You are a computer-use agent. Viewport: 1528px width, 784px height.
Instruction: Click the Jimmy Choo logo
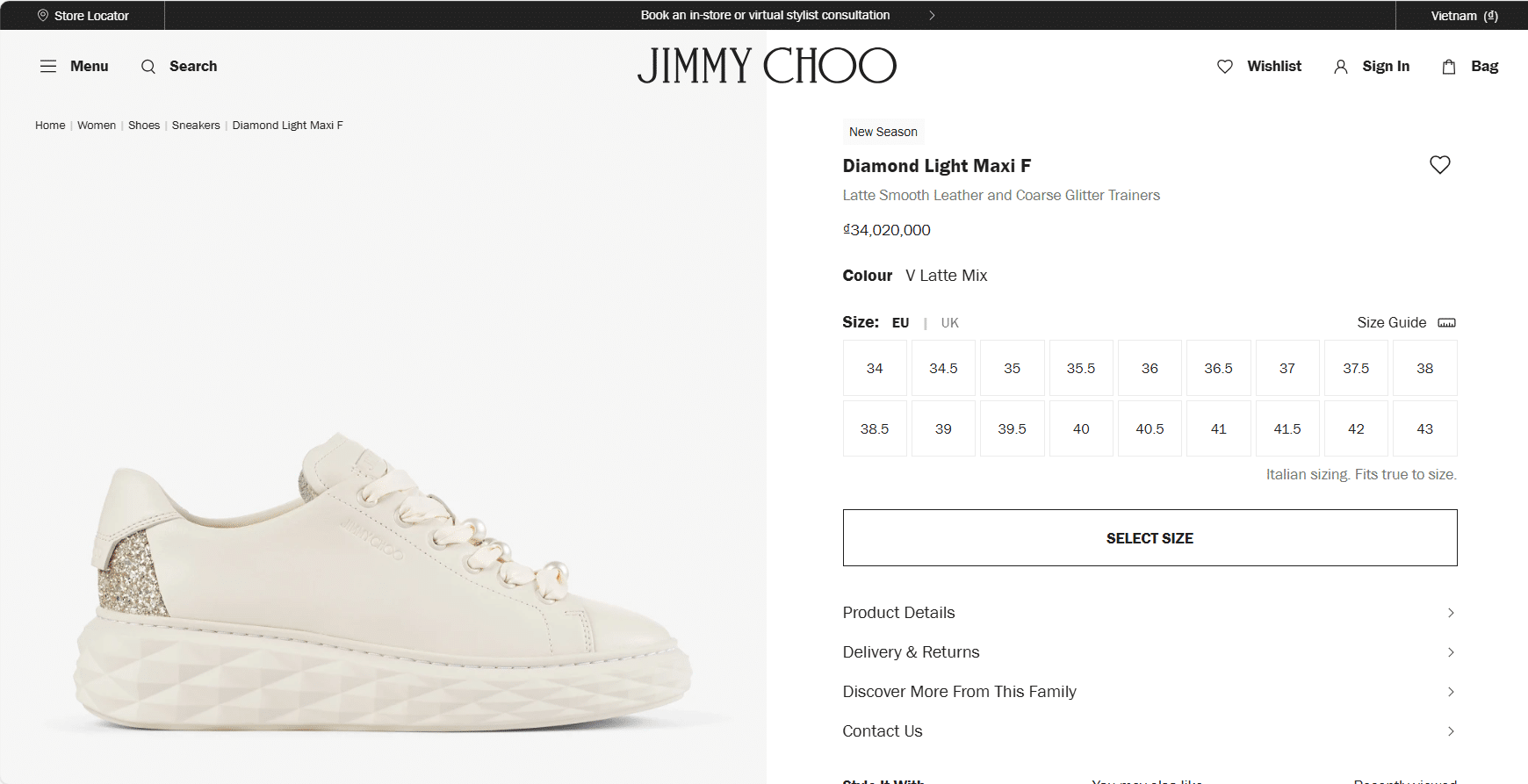(767, 66)
